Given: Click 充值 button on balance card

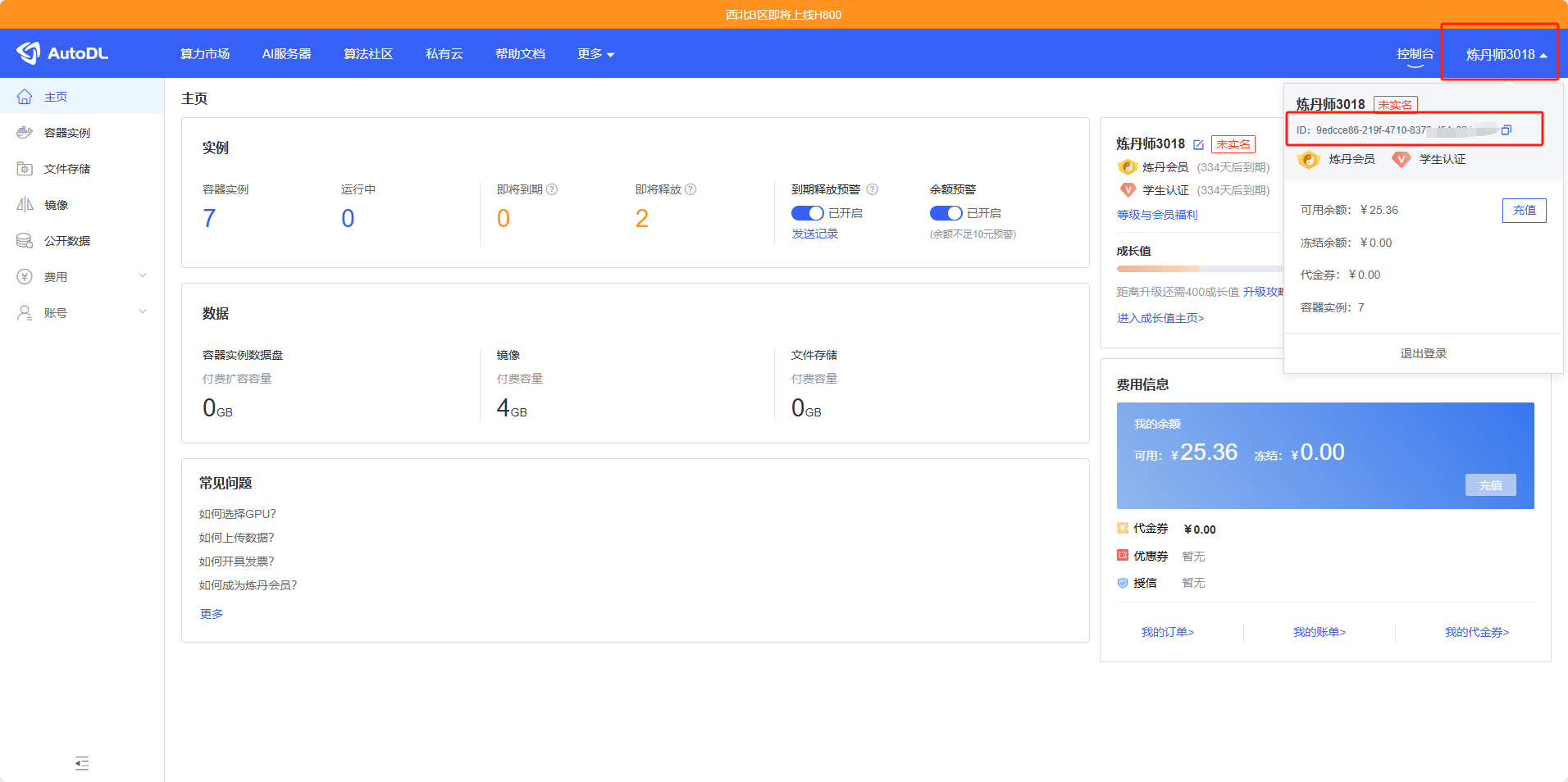Looking at the screenshot, I should tap(1491, 484).
